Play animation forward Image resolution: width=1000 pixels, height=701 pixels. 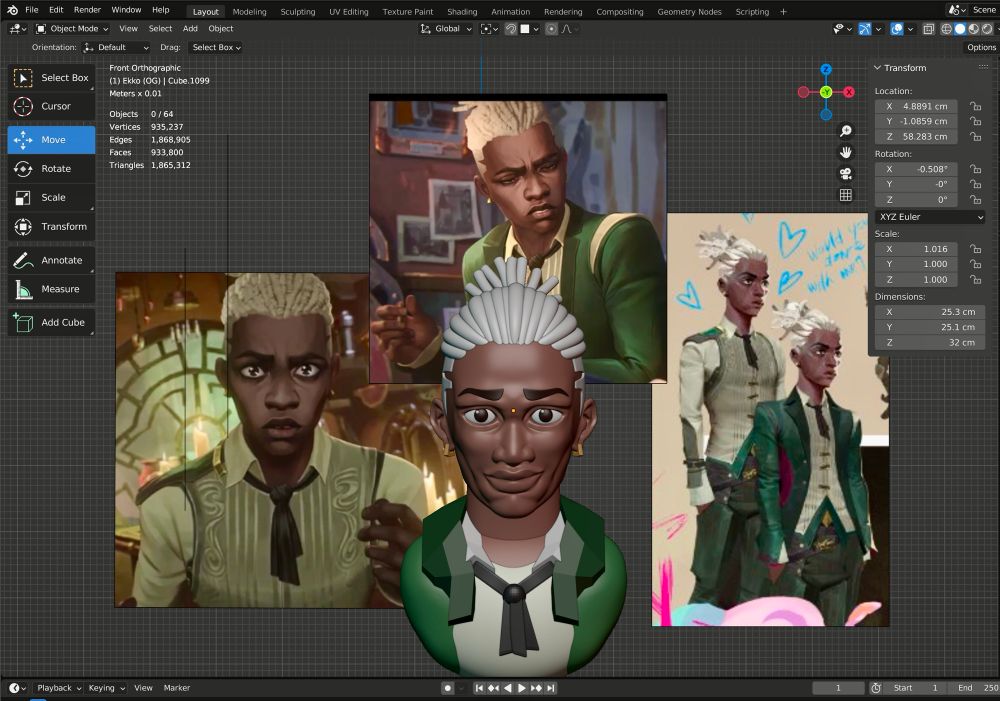pyautogui.click(x=522, y=688)
